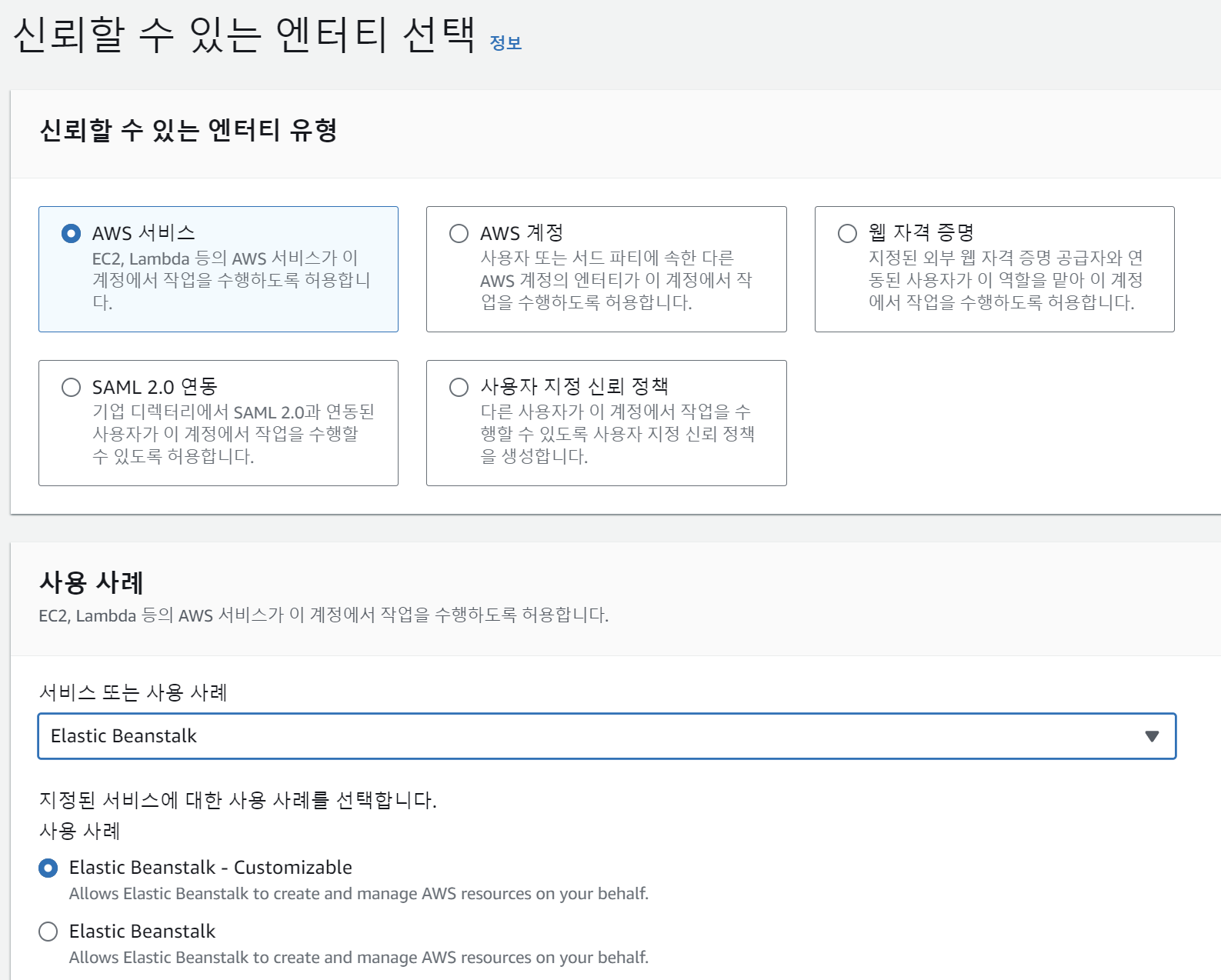
Task: Click description under Elastic Beanstalk - Customizable
Action: pos(359,894)
